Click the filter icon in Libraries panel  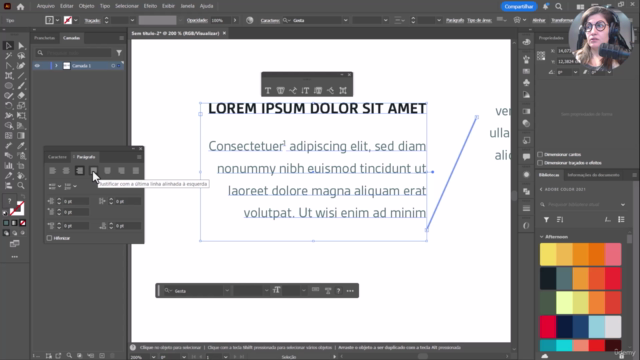click(x=546, y=220)
